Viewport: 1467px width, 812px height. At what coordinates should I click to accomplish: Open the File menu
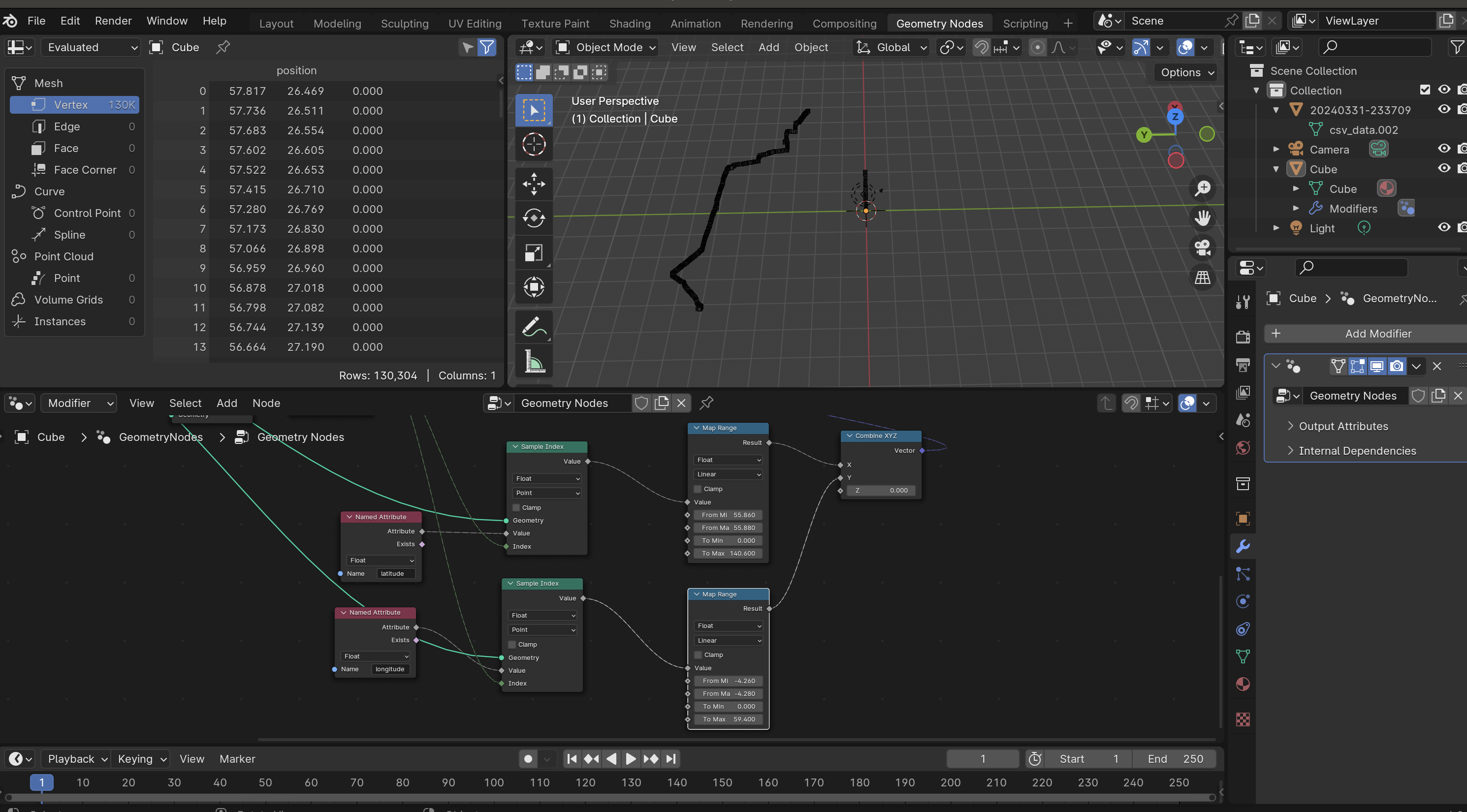36,21
